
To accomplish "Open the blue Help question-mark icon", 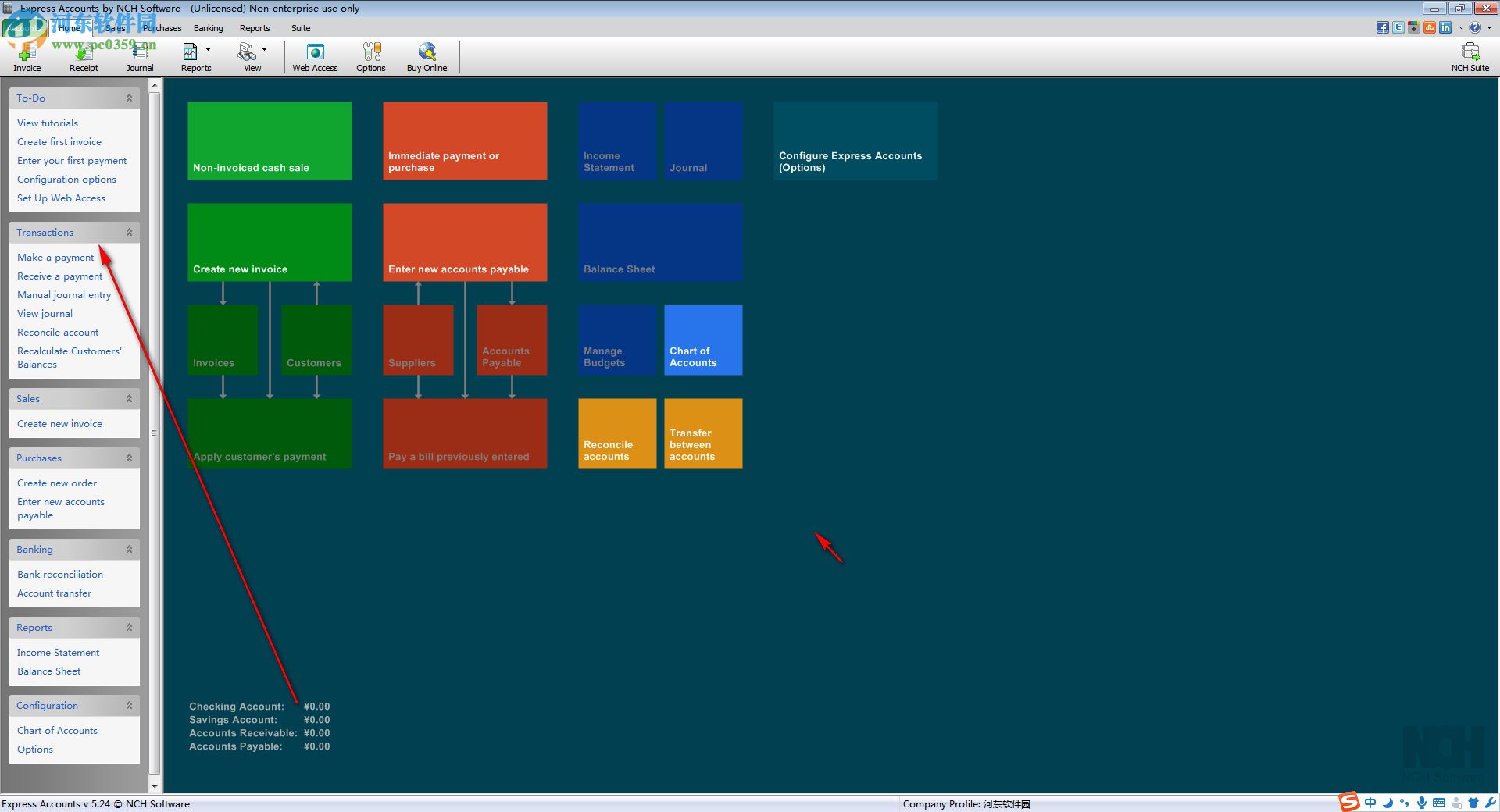I will pyautogui.click(x=1475, y=27).
